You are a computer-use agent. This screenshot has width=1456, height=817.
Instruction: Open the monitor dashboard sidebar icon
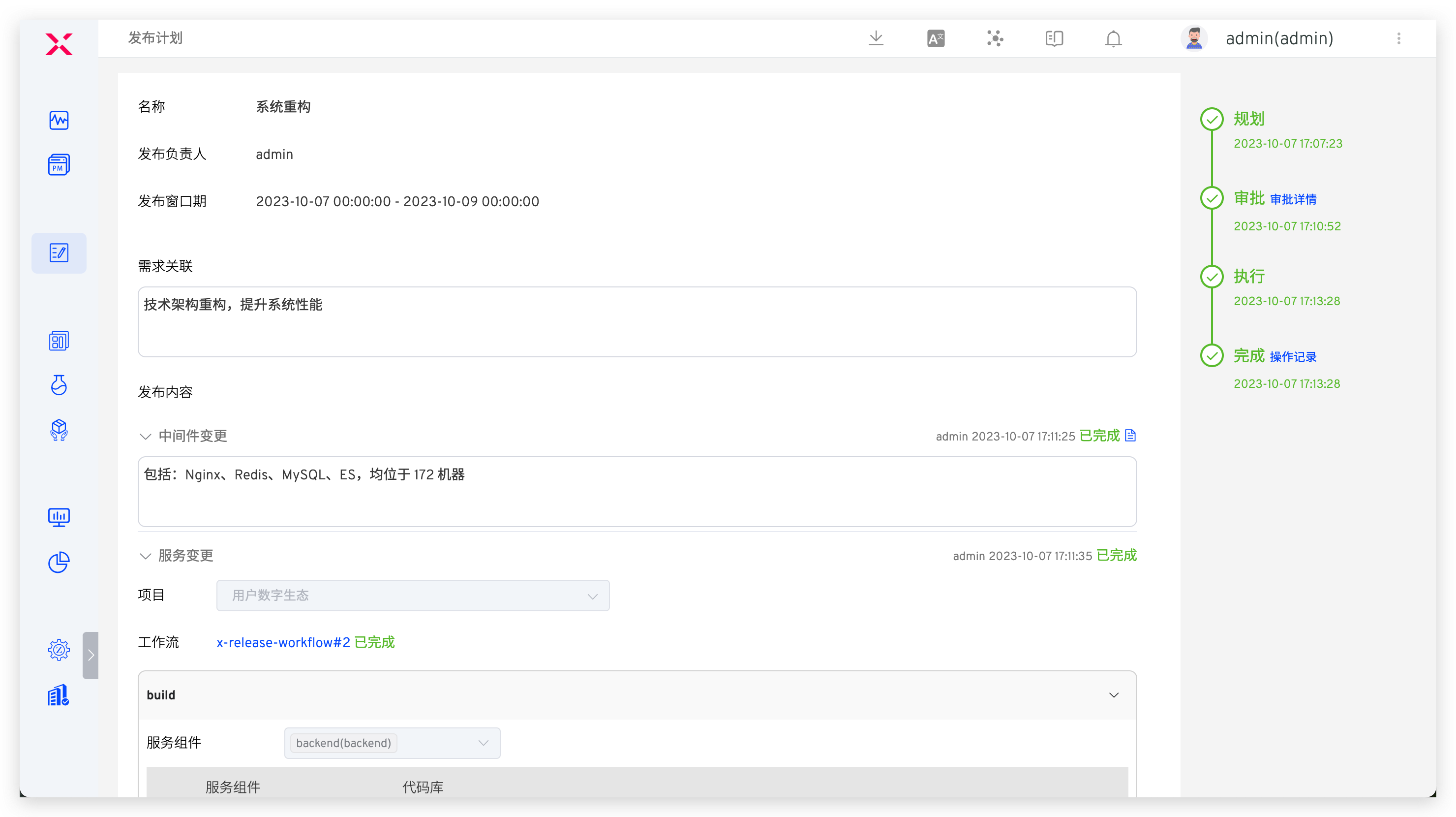pyautogui.click(x=59, y=517)
